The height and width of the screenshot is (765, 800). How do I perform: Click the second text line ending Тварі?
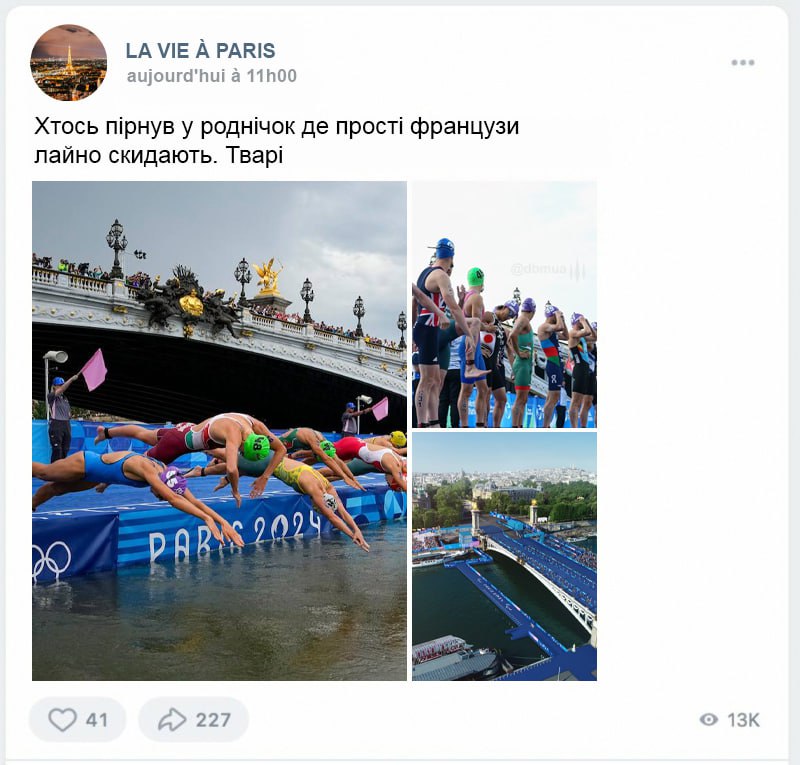(159, 155)
